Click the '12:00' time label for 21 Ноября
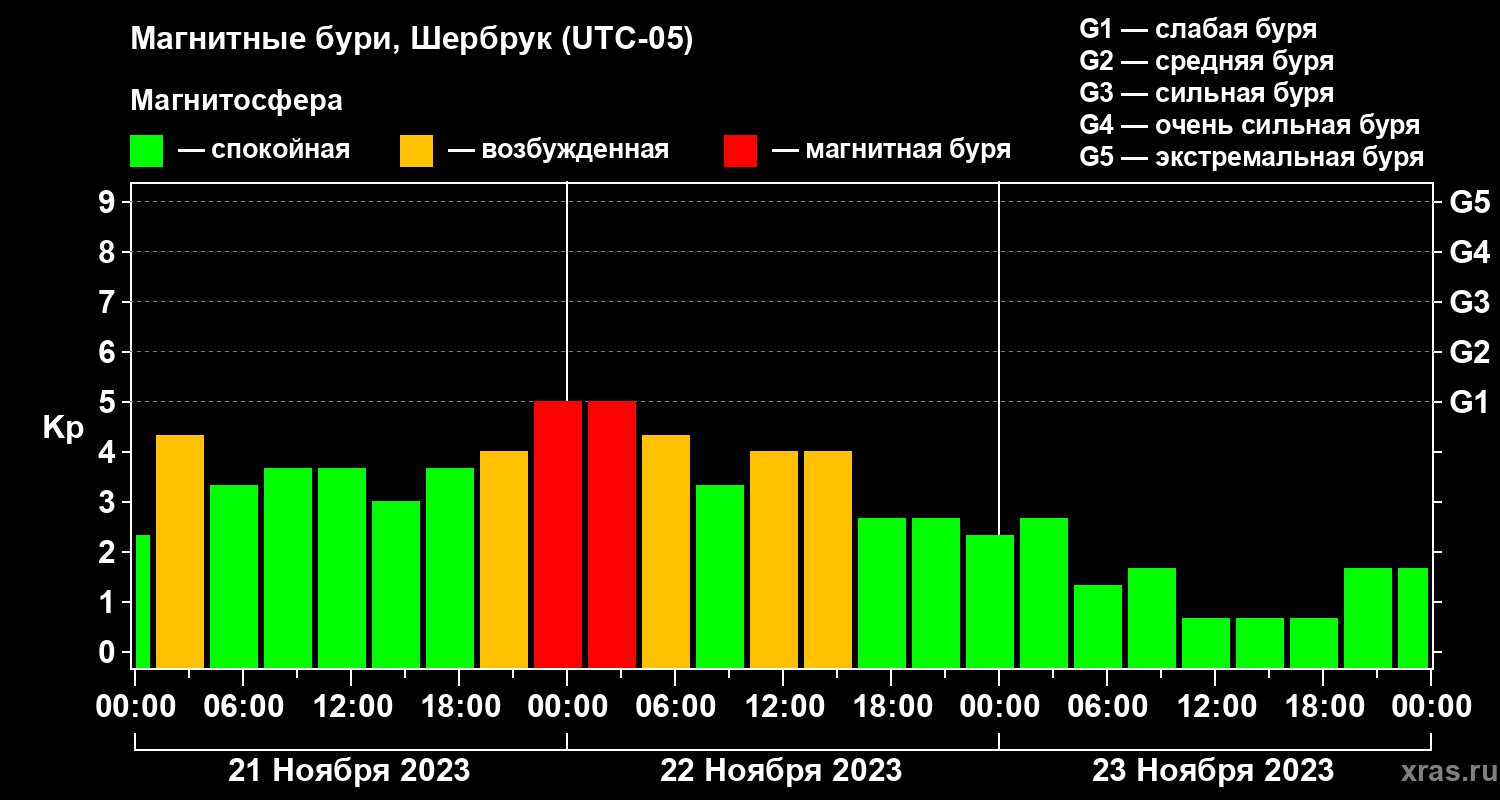 [351, 706]
